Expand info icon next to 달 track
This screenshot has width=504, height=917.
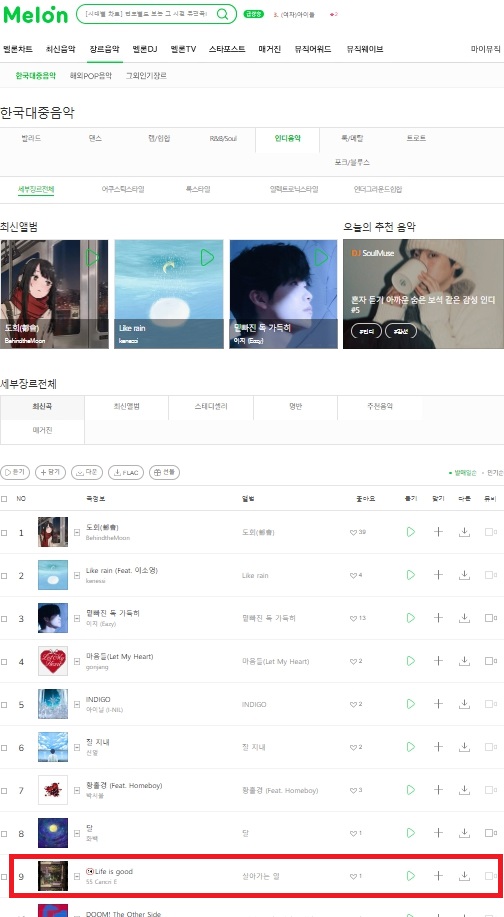tap(77, 833)
